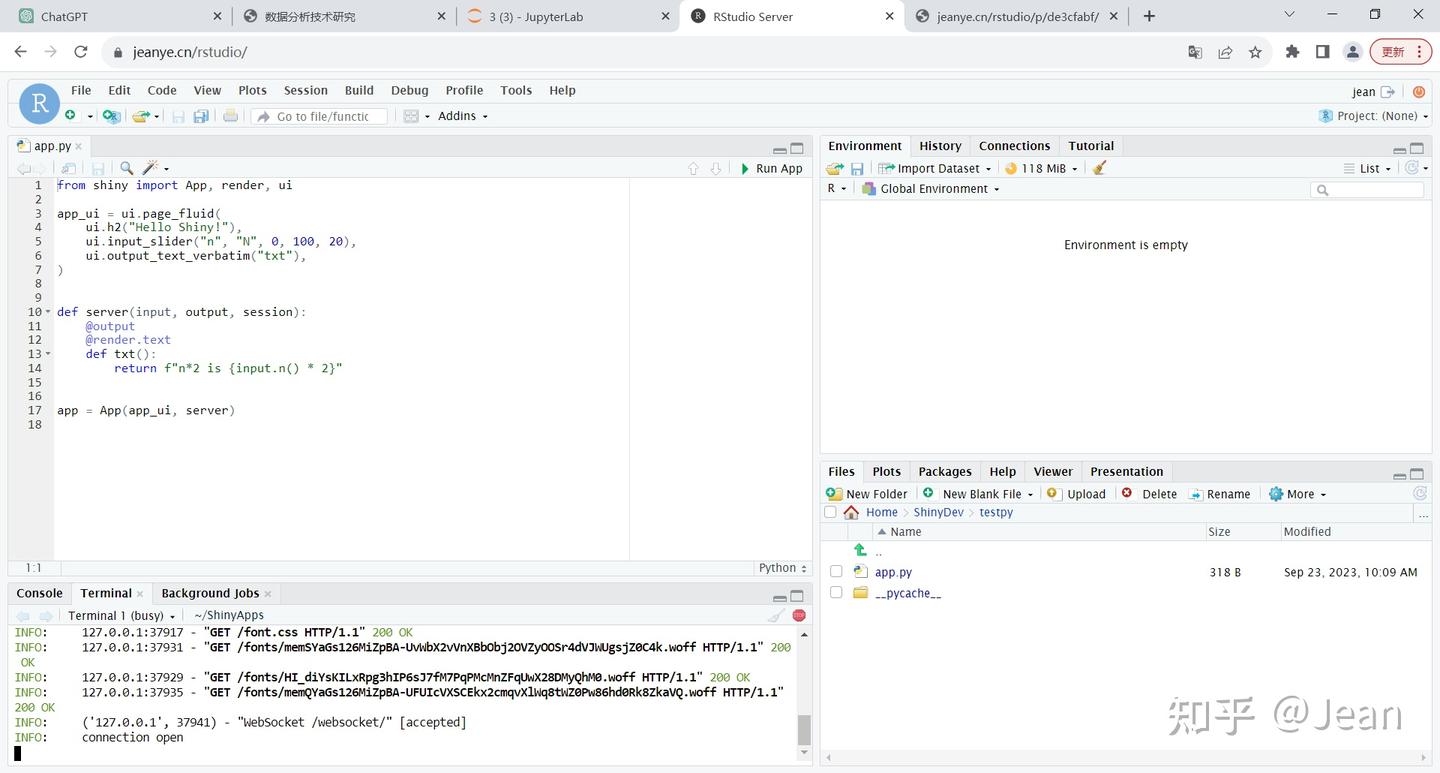This screenshot has width=1440, height=773.
Task: Click the terminal vertical scrollbar thumb
Action: pyautogui.click(x=804, y=729)
